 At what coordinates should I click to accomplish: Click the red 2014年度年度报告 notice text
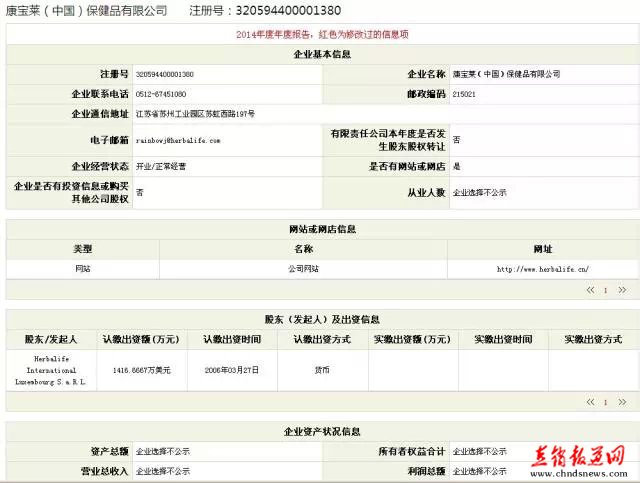pos(322,35)
